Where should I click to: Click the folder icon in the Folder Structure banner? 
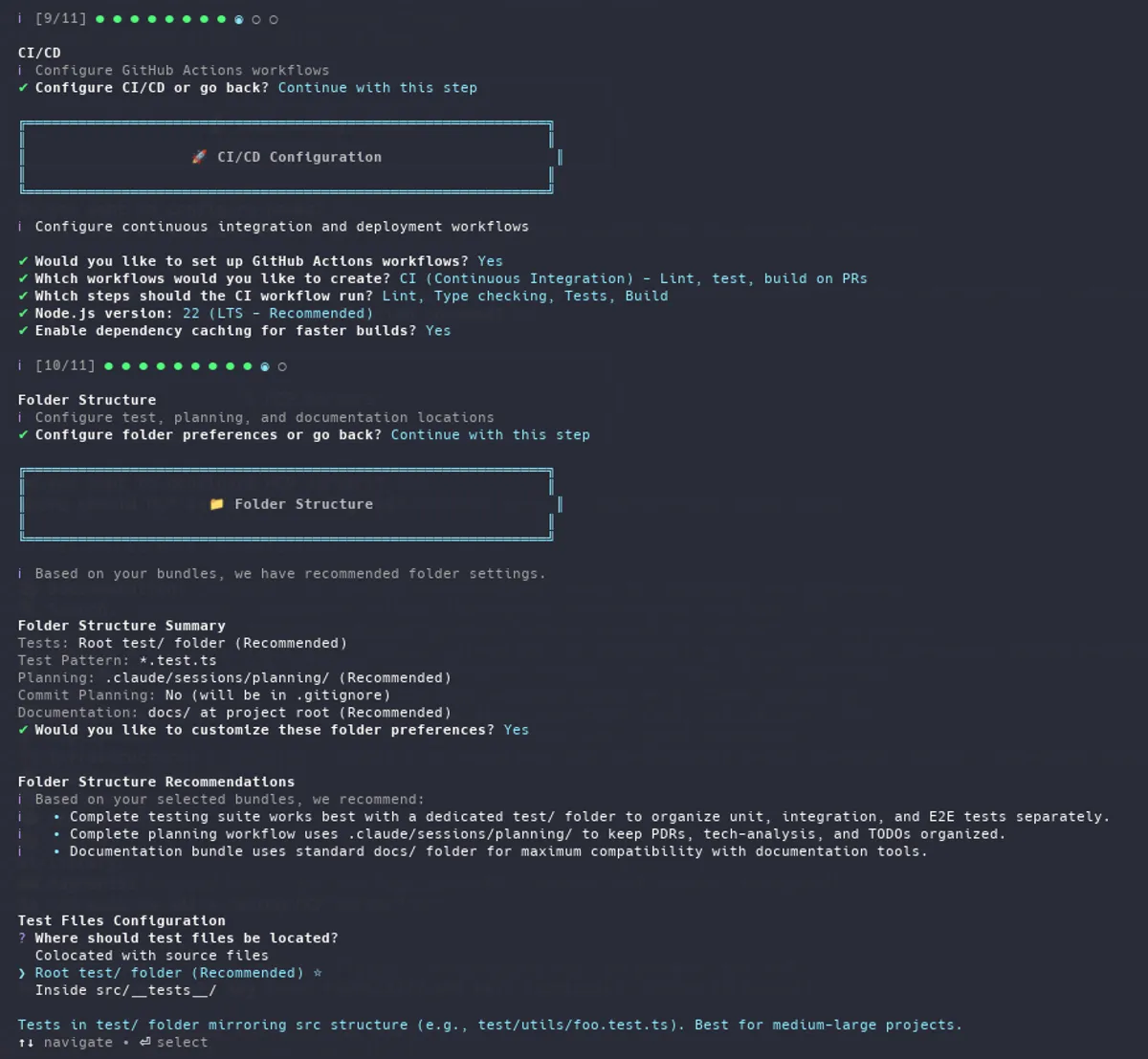click(217, 503)
